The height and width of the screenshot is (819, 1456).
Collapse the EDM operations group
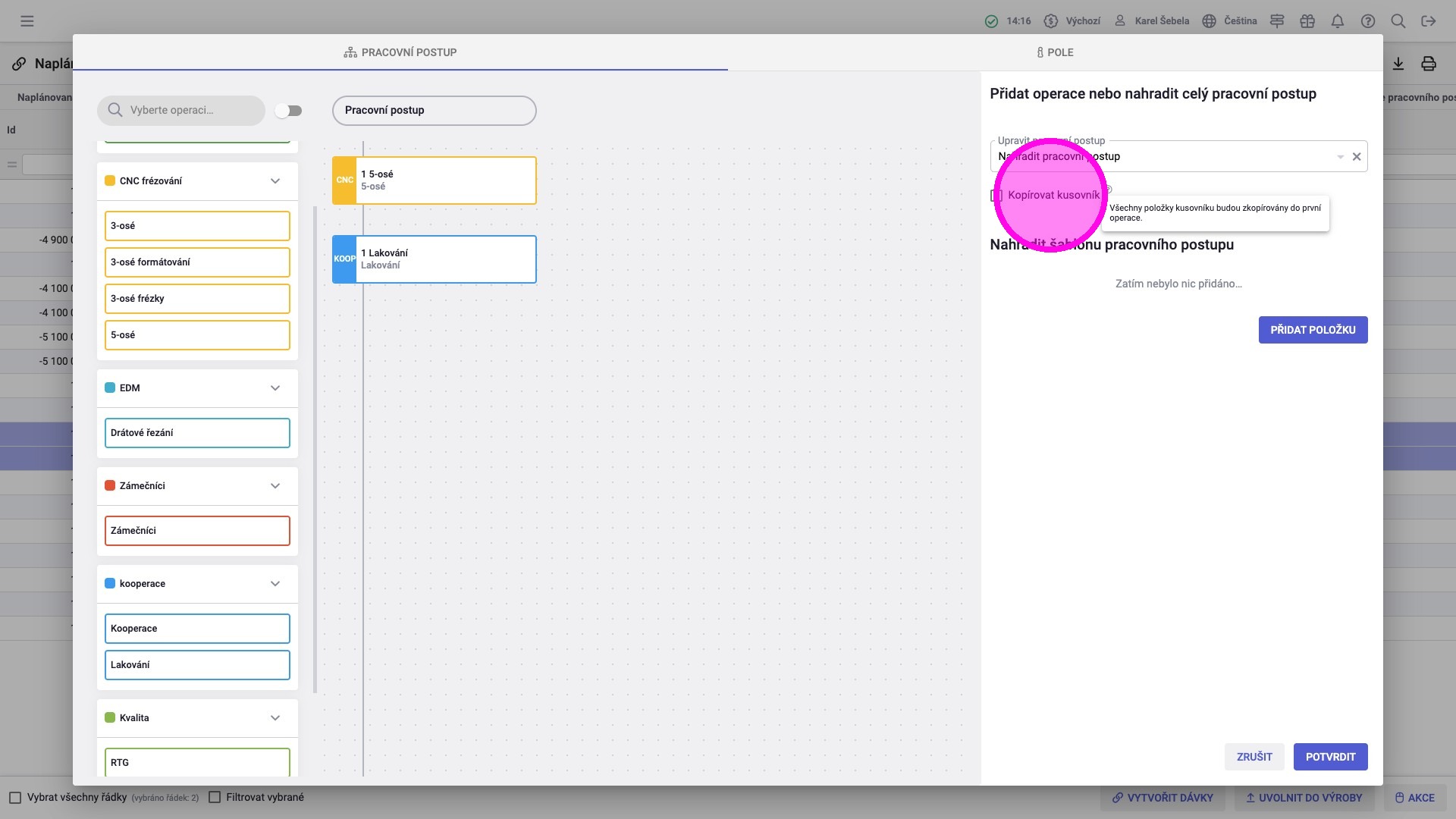(275, 388)
